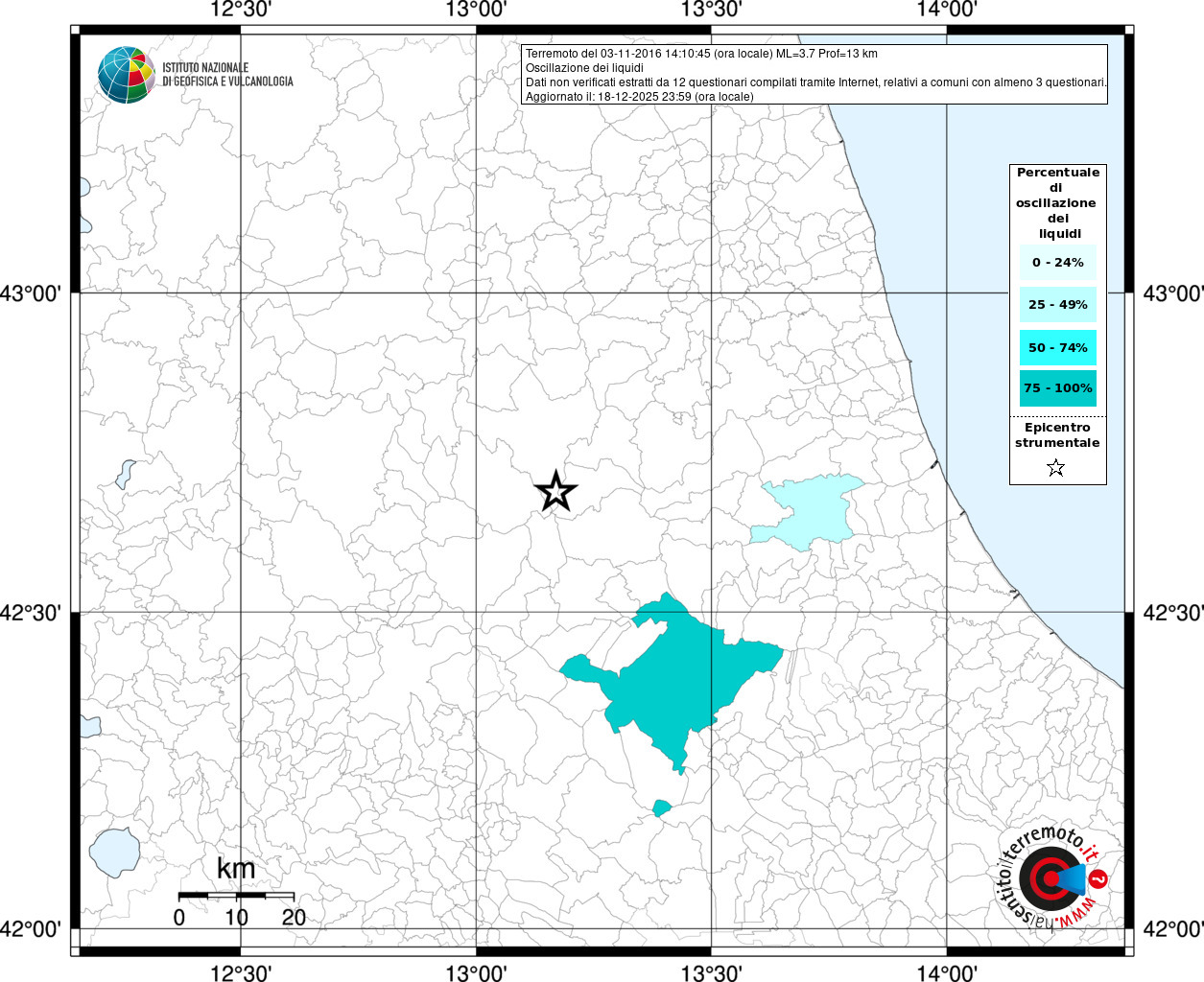The width and height of the screenshot is (1204, 982).
Task: Click the 'Terremoto del 03-11-2016' header line
Action: click(701, 54)
